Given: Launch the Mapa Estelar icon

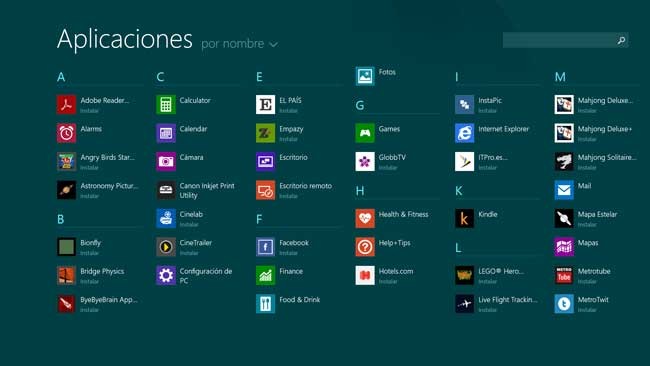Looking at the screenshot, I should pos(564,218).
